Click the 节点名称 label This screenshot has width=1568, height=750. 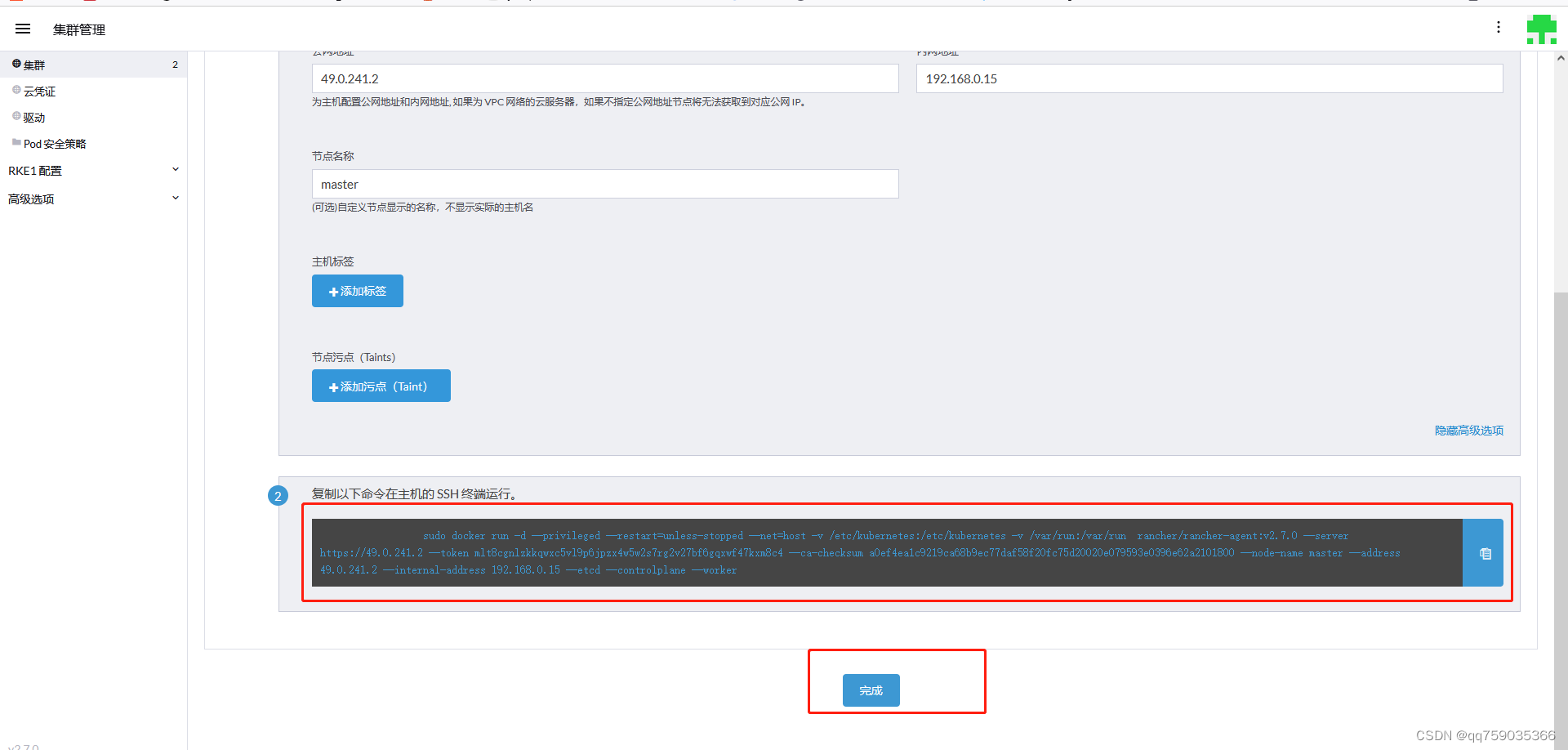point(333,156)
